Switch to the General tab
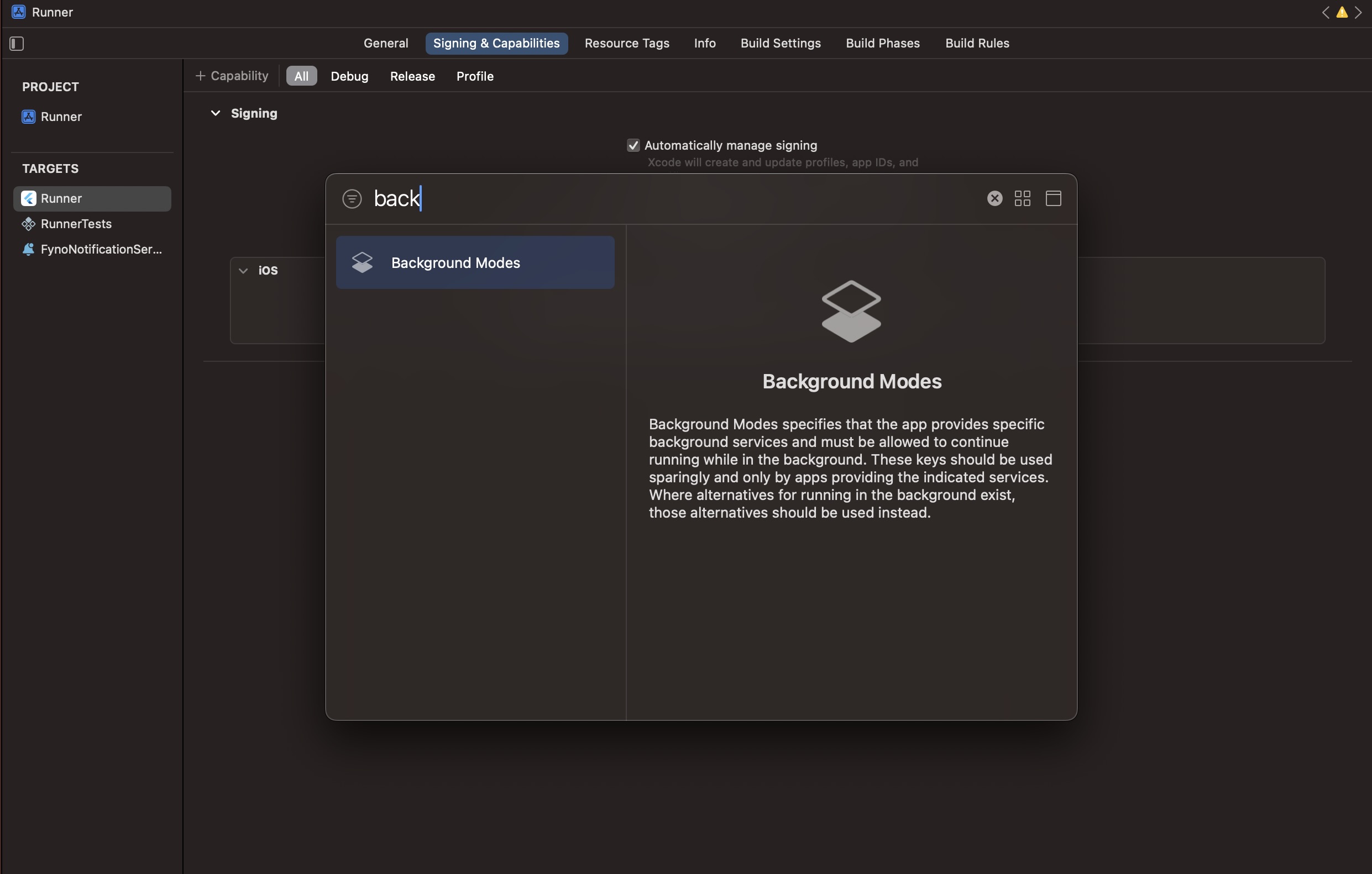Screen dimensions: 1372x874 (386, 43)
